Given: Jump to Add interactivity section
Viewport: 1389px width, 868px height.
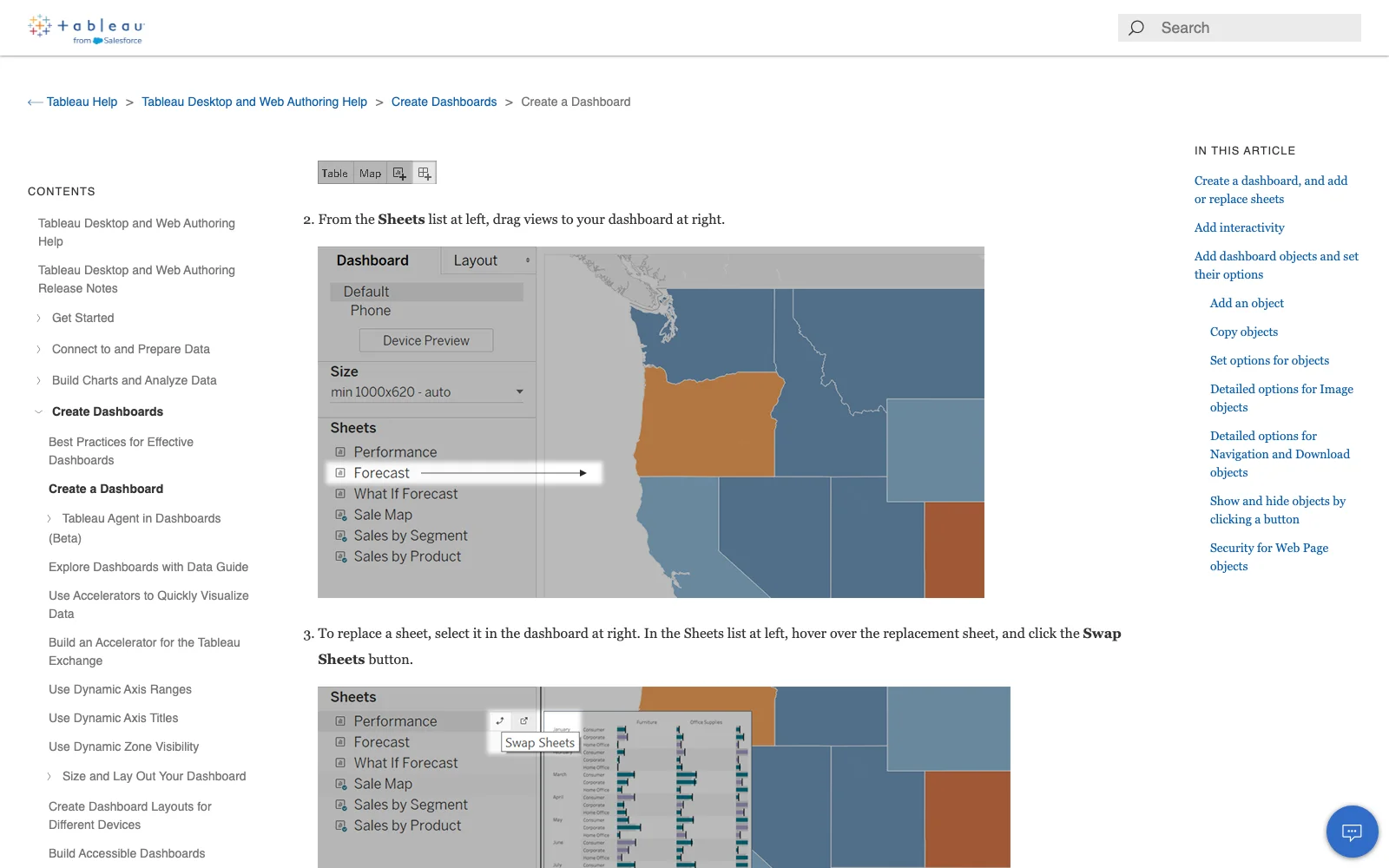Looking at the screenshot, I should tap(1239, 227).
